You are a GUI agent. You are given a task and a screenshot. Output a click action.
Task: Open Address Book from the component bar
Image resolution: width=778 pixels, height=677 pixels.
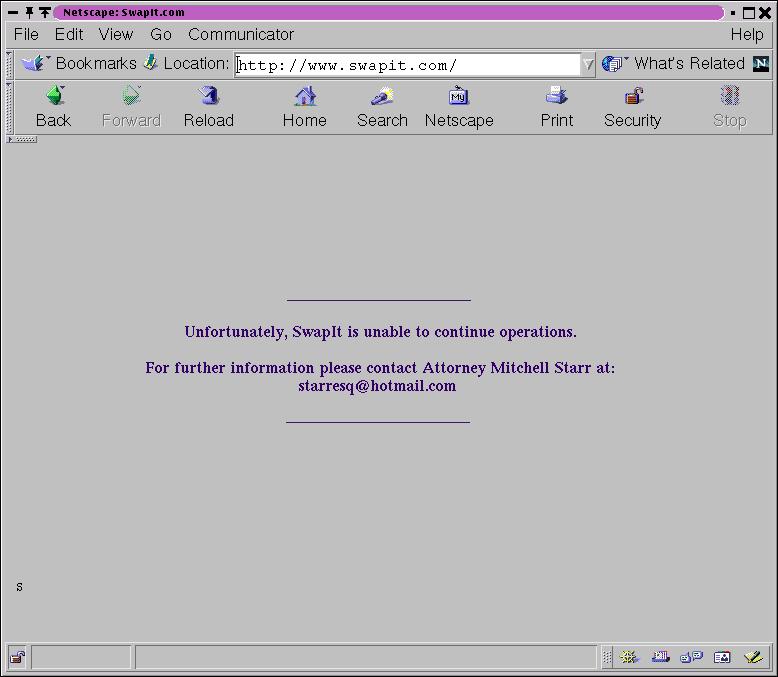pyautogui.click(x=722, y=657)
